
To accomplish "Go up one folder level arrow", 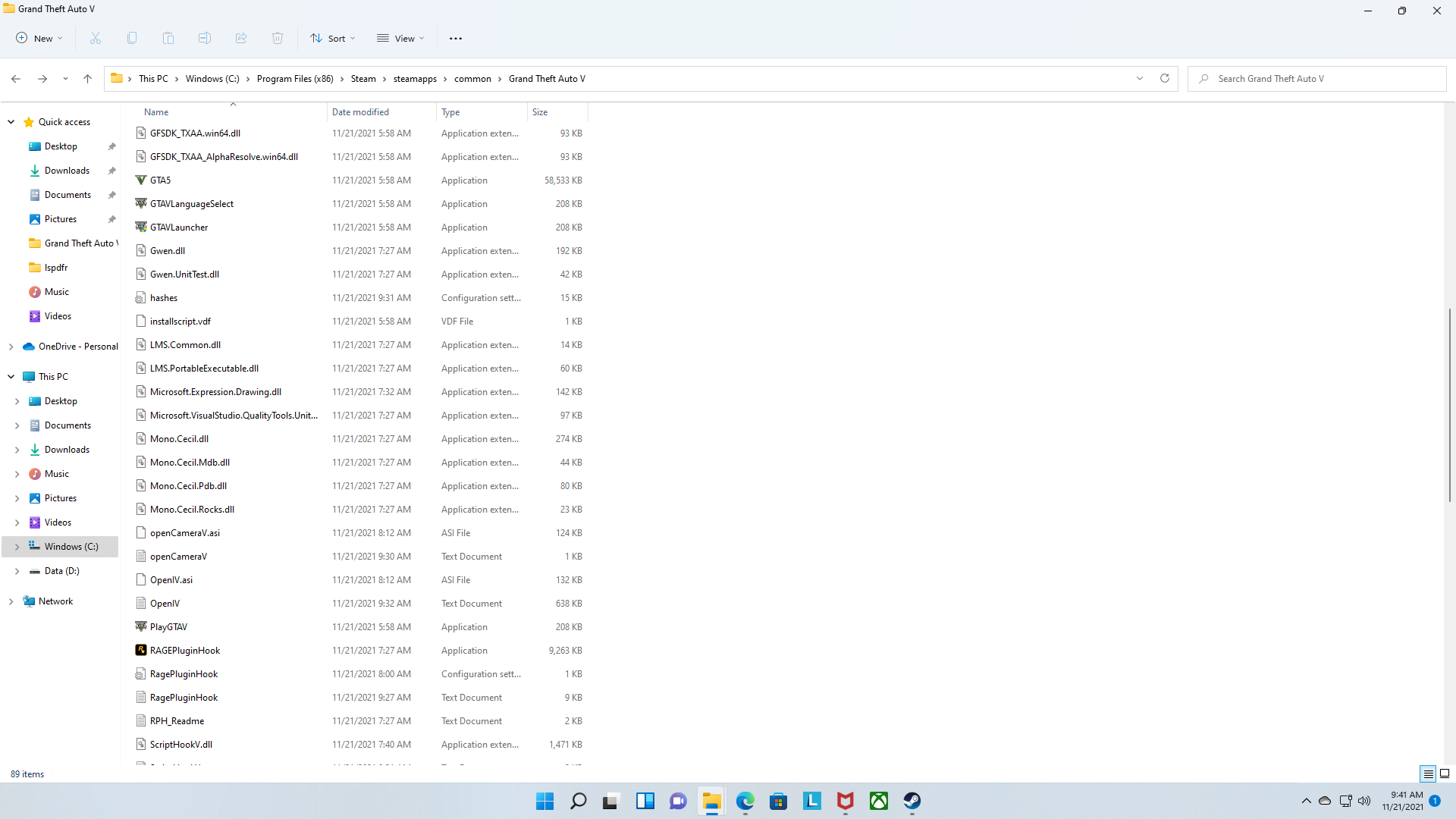I will (87, 78).
